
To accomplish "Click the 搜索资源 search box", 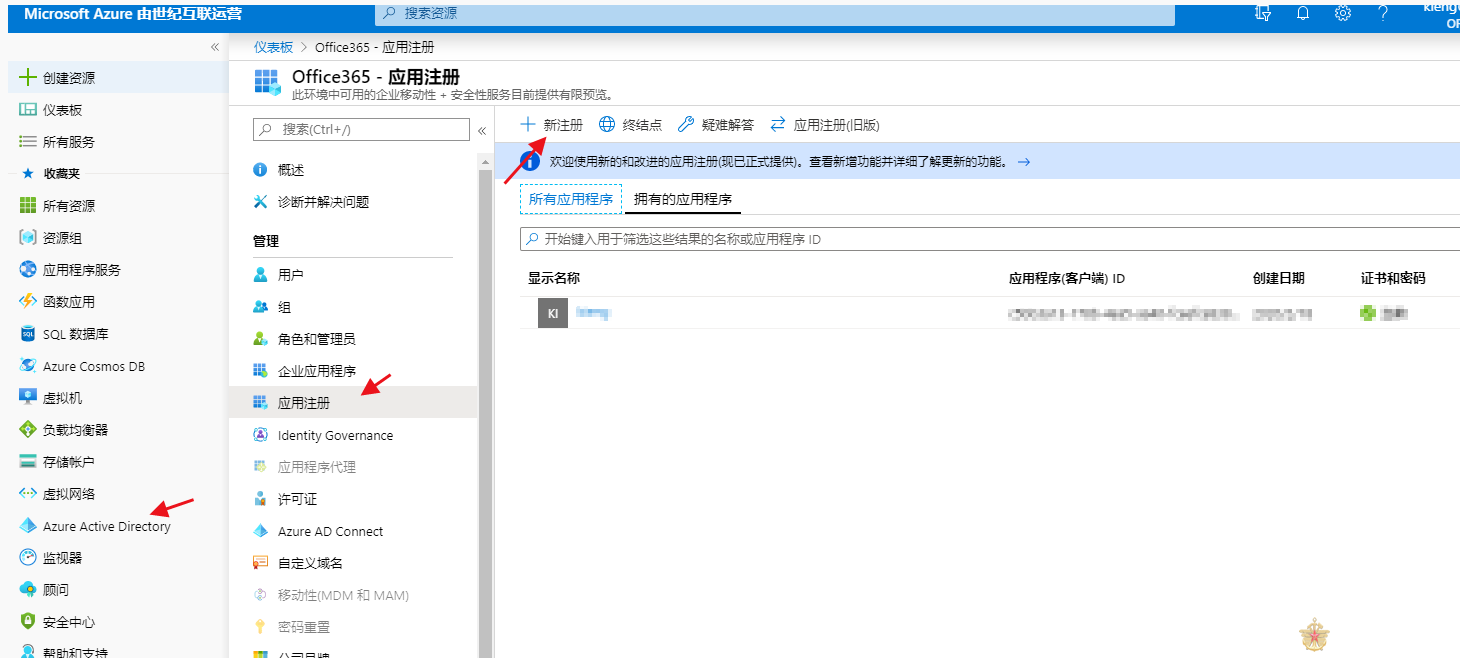I will click(x=774, y=13).
